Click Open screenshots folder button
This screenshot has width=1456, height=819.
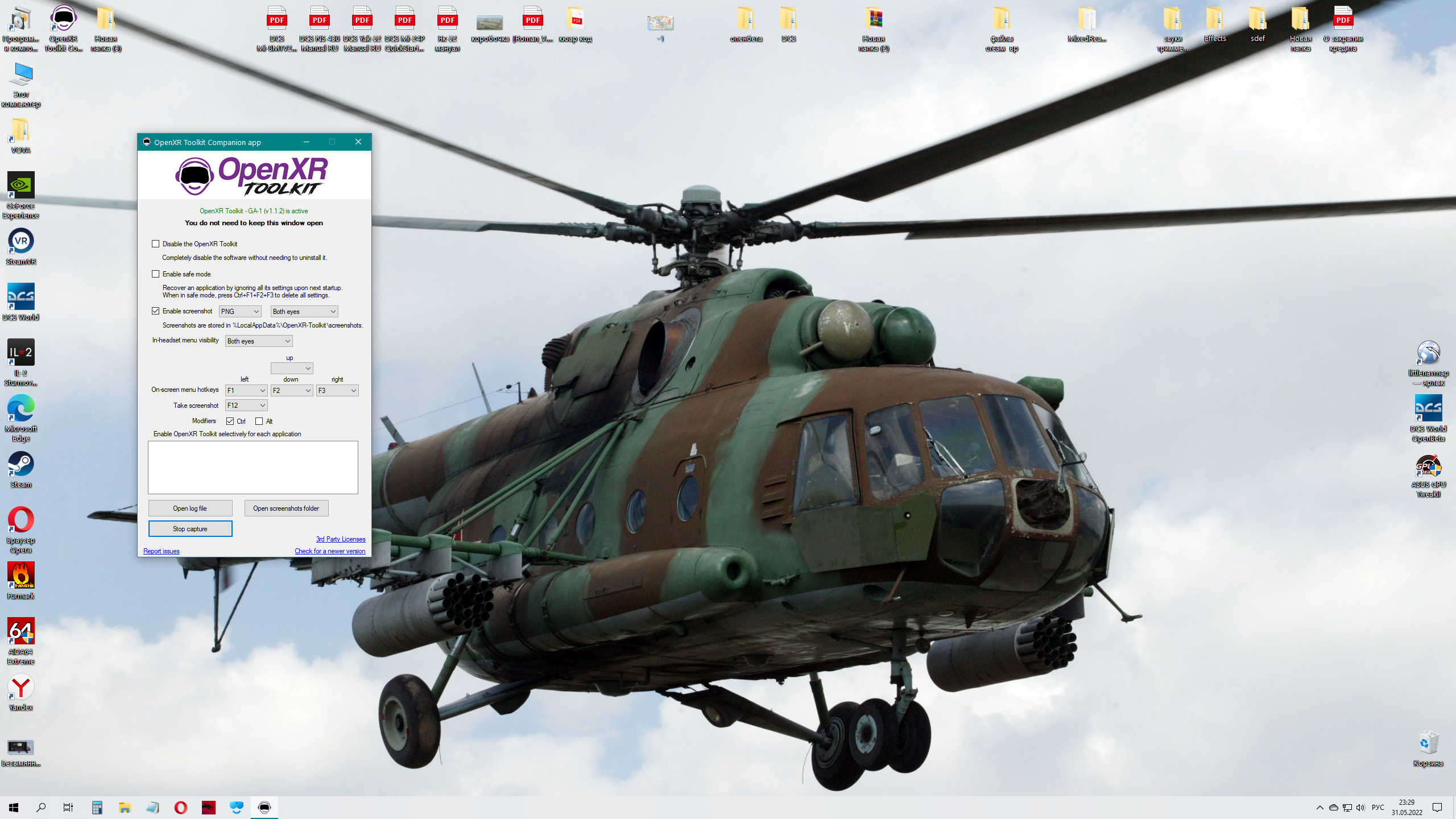point(286,508)
